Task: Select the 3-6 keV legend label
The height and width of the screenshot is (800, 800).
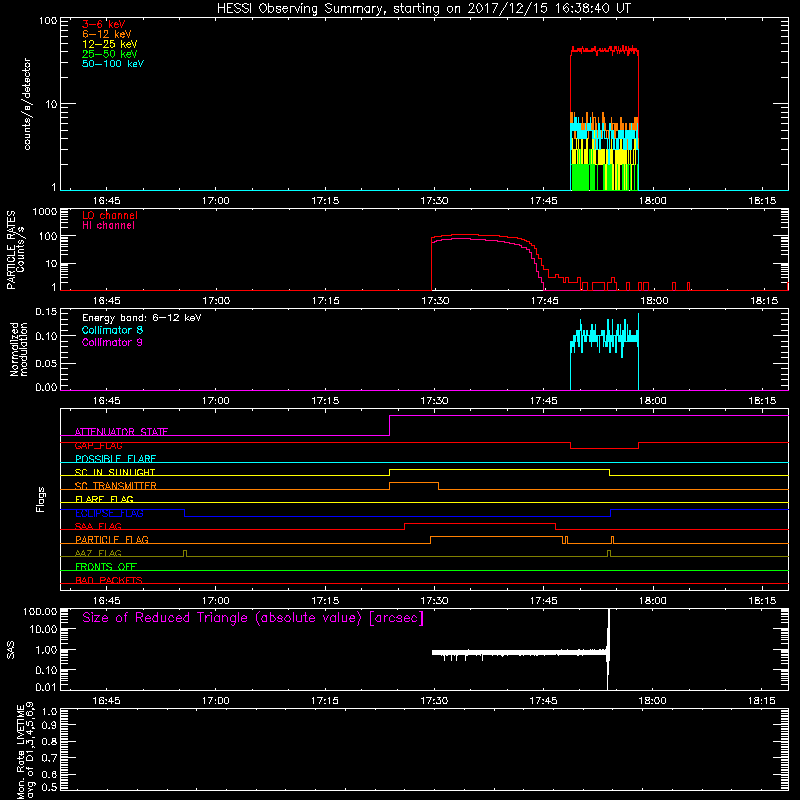Action: click(x=104, y=24)
